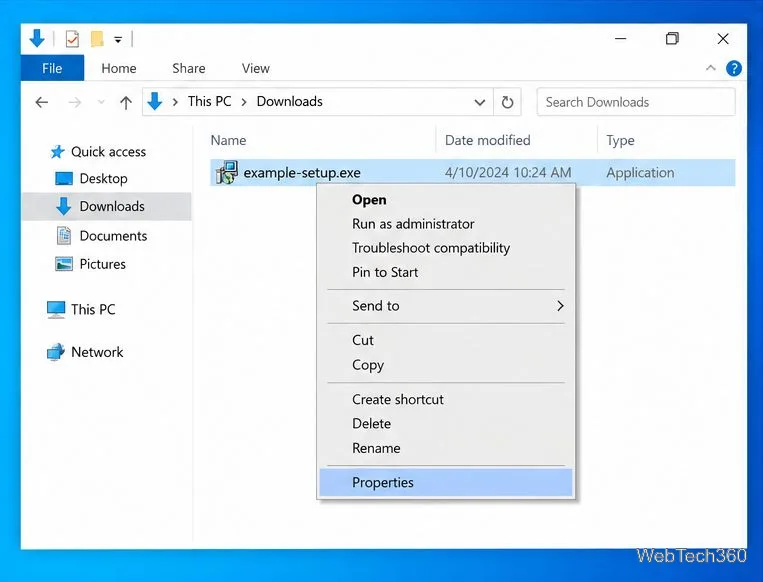Image resolution: width=763 pixels, height=582 pixels.
Task: Click the This PC computer icon
Action: (56, 309)
